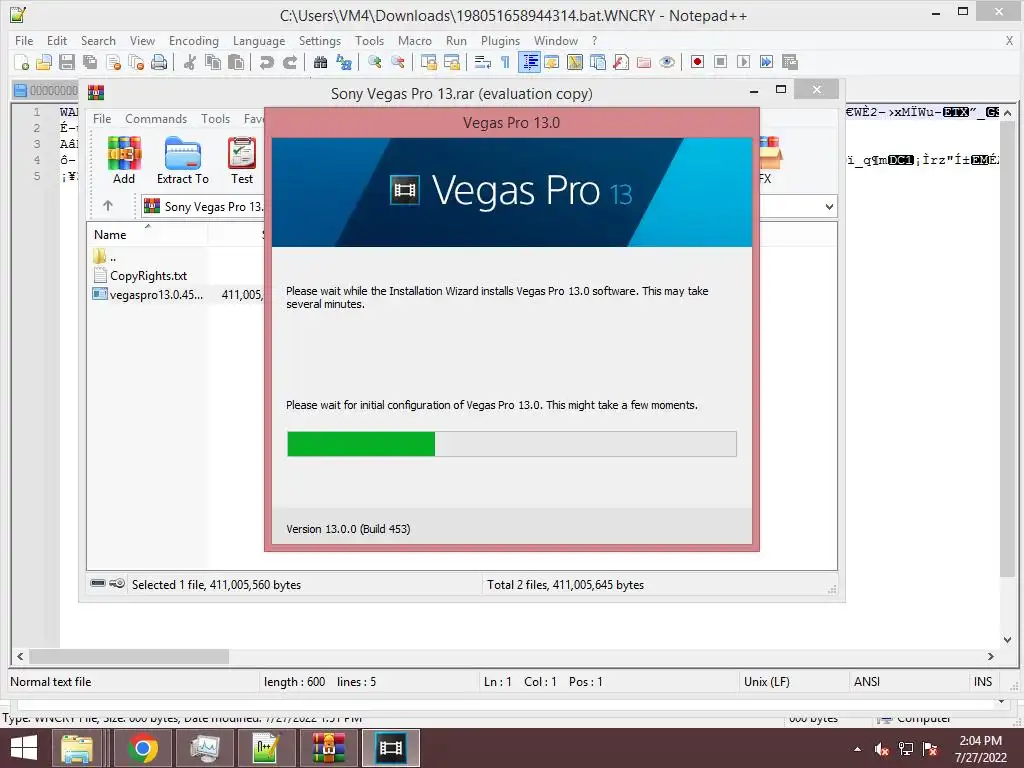
Task: Toggle Show All Characters pilcrow icon
Action: 505,62
